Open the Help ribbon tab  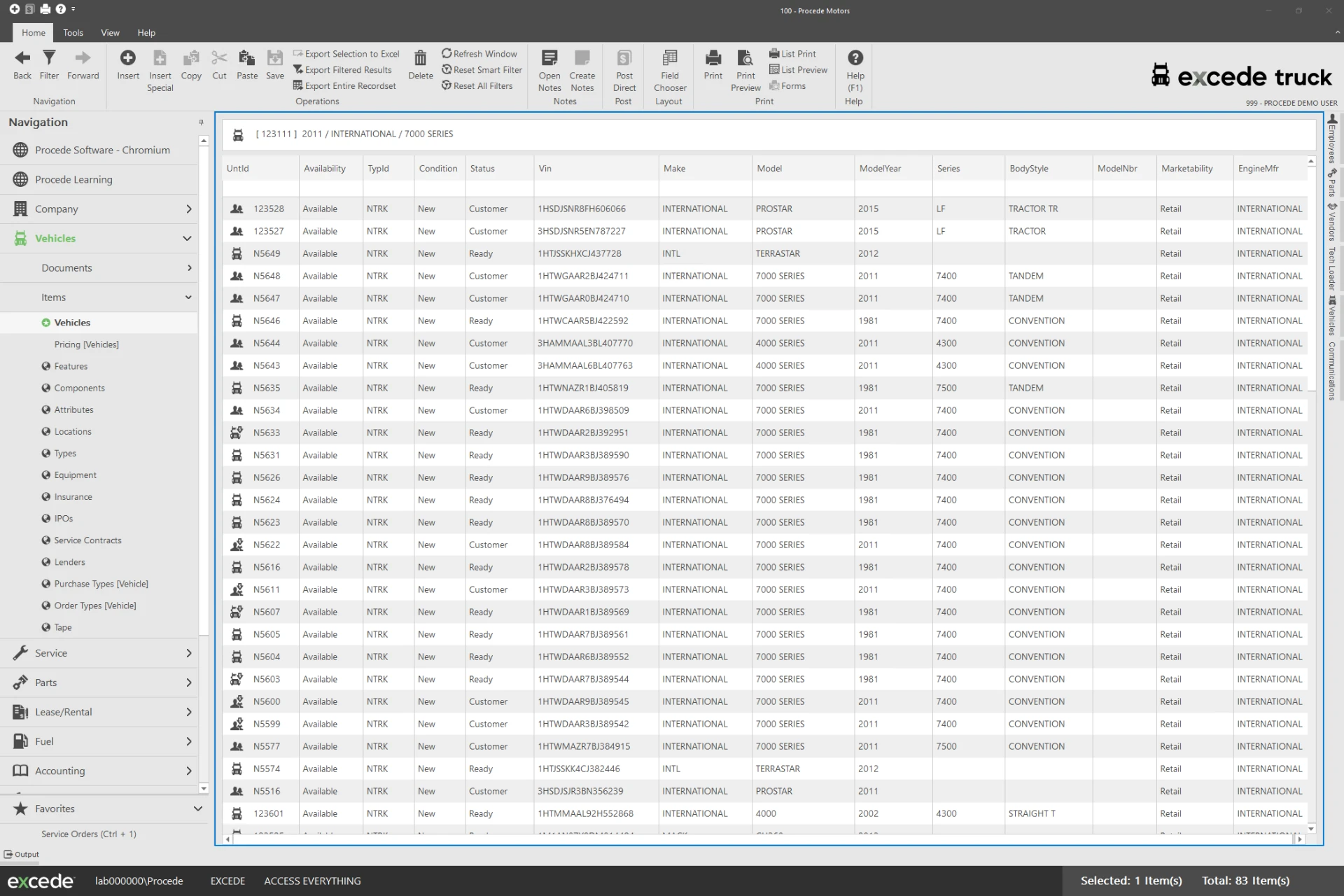pyautogui.click(x=146, y=32)
